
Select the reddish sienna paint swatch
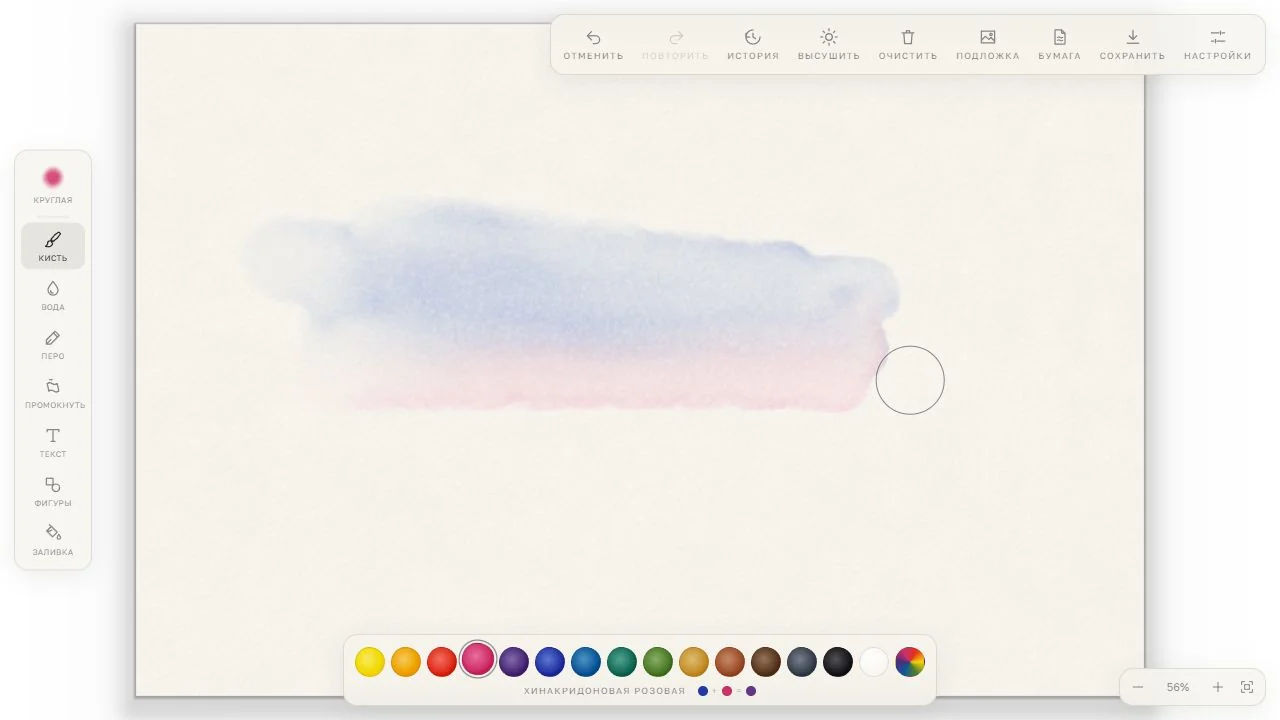point(730,662)
